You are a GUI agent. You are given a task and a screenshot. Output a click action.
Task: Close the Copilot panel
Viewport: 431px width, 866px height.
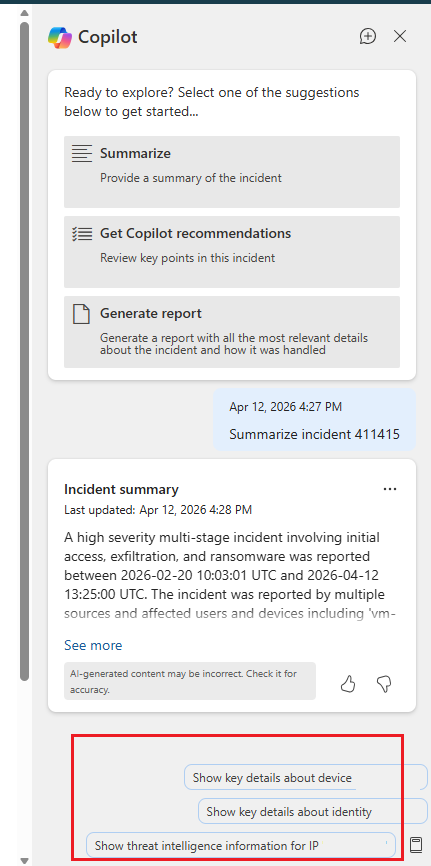point(400,36)
